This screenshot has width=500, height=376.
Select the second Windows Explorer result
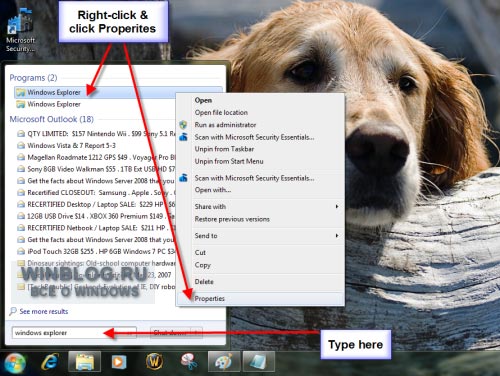(x=54, y=104)
